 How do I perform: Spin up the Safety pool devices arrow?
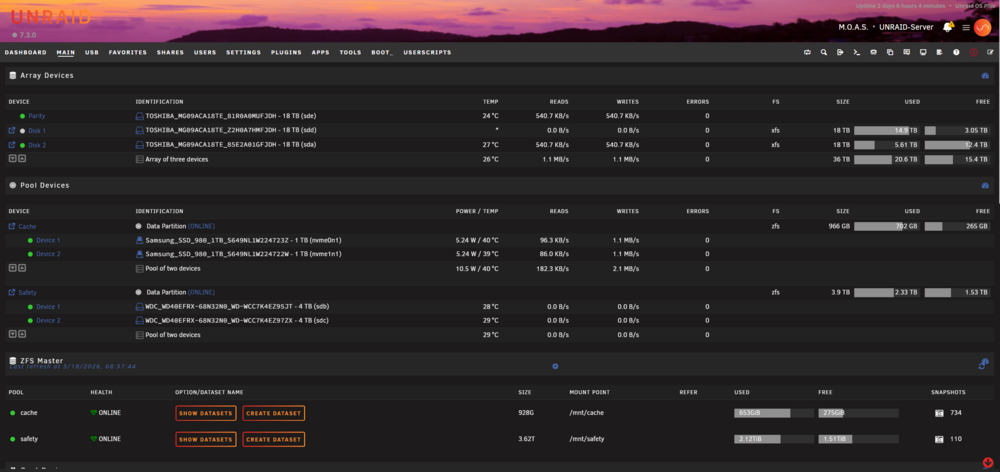[x=22, y=334]
